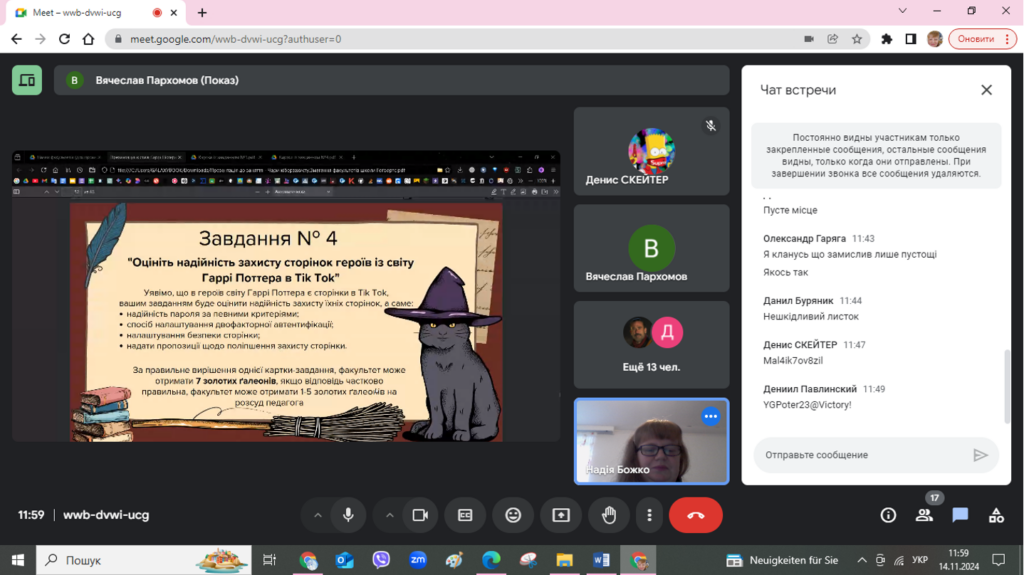The width and height of the screenshot is (1024, 575).
Task: Click message 'Mal4ik7ov8zil' in chat
Action: pyautogui.click(x=793, y=361)
